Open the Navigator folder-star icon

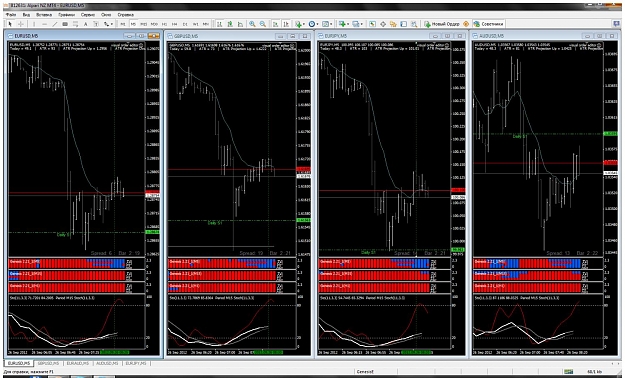click(x=393, y=24)
